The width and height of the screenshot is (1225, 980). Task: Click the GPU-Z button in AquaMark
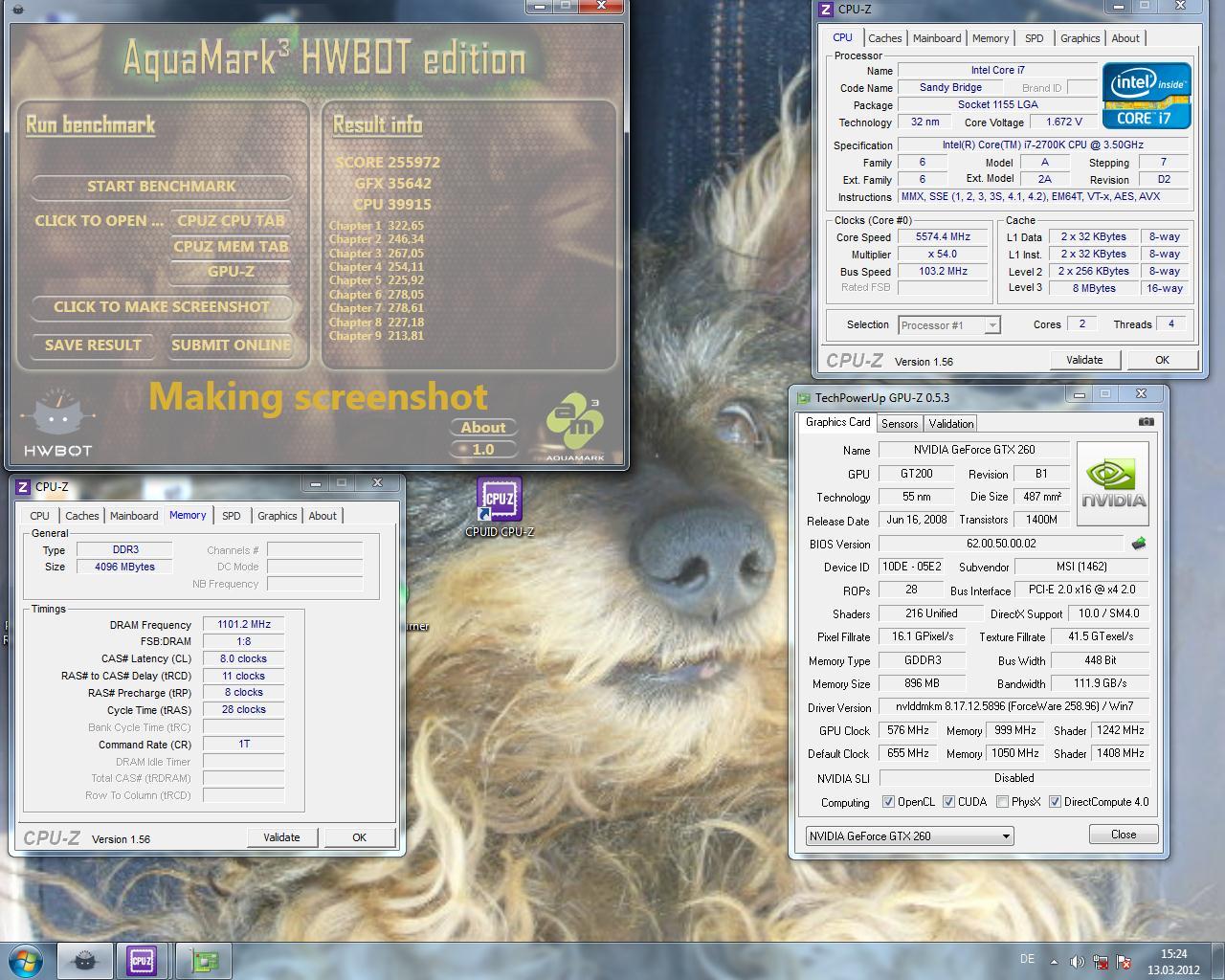coord(231,272)
